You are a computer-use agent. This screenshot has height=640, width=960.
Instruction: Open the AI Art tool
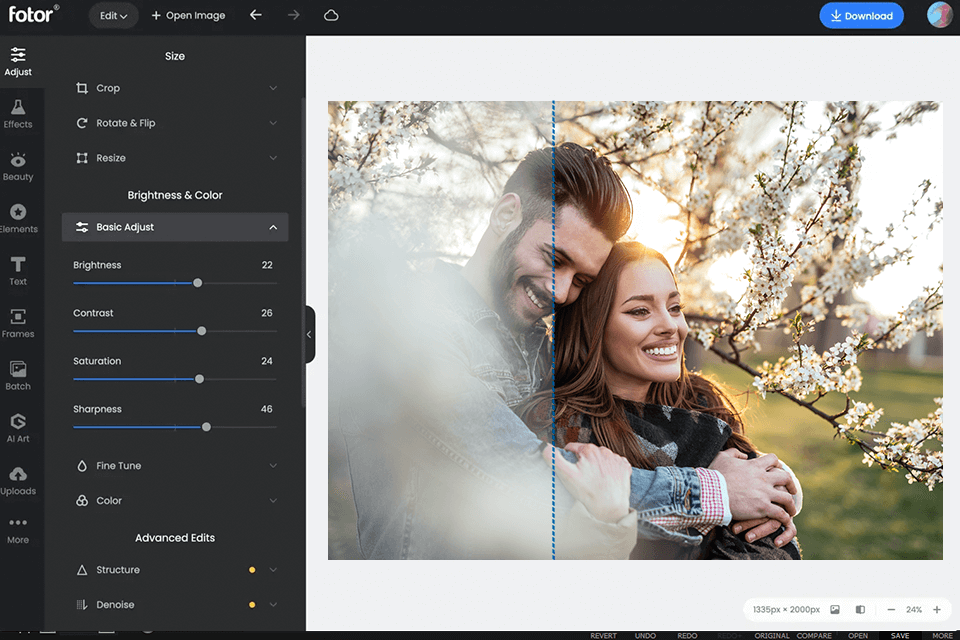click(x=18, y=427)
